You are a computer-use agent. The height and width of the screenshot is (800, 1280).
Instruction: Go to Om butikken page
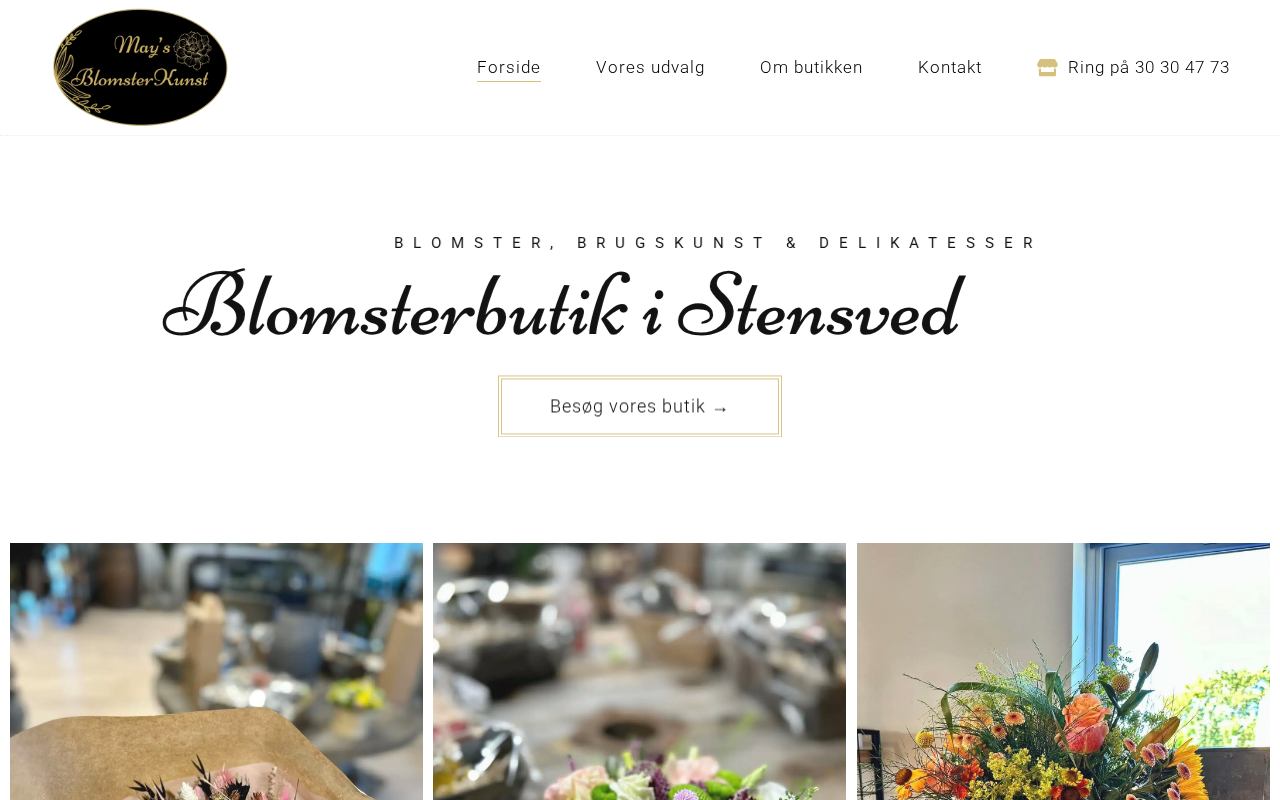(811, 67)
